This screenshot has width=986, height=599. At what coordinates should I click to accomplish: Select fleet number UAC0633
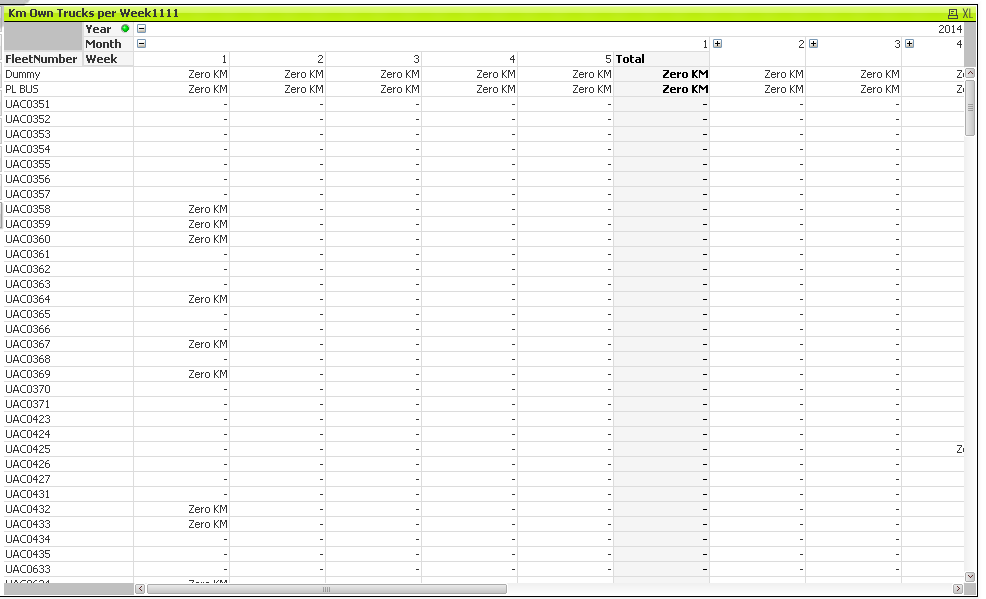click(x=28, y=569)
